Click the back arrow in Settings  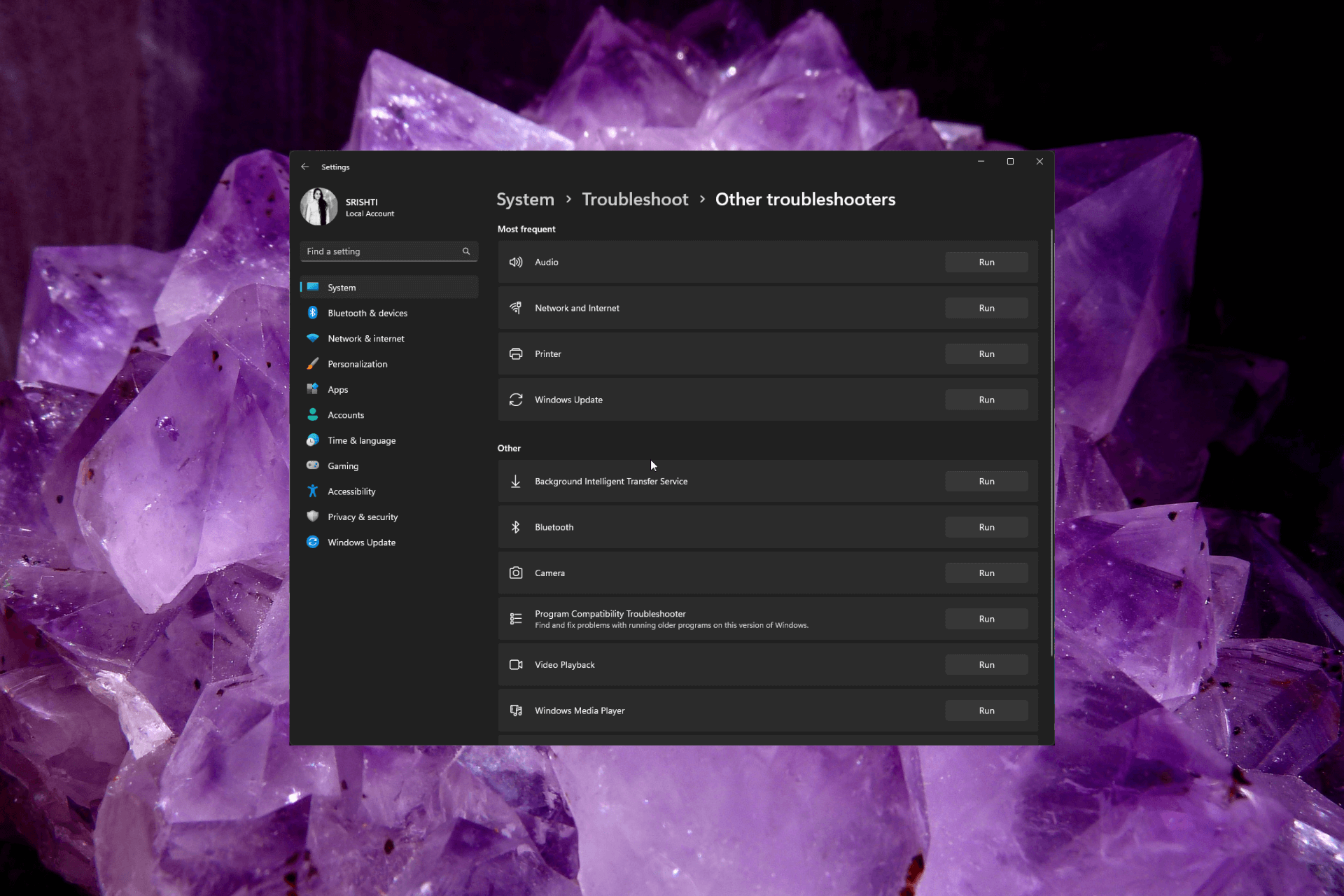(304, 167)
